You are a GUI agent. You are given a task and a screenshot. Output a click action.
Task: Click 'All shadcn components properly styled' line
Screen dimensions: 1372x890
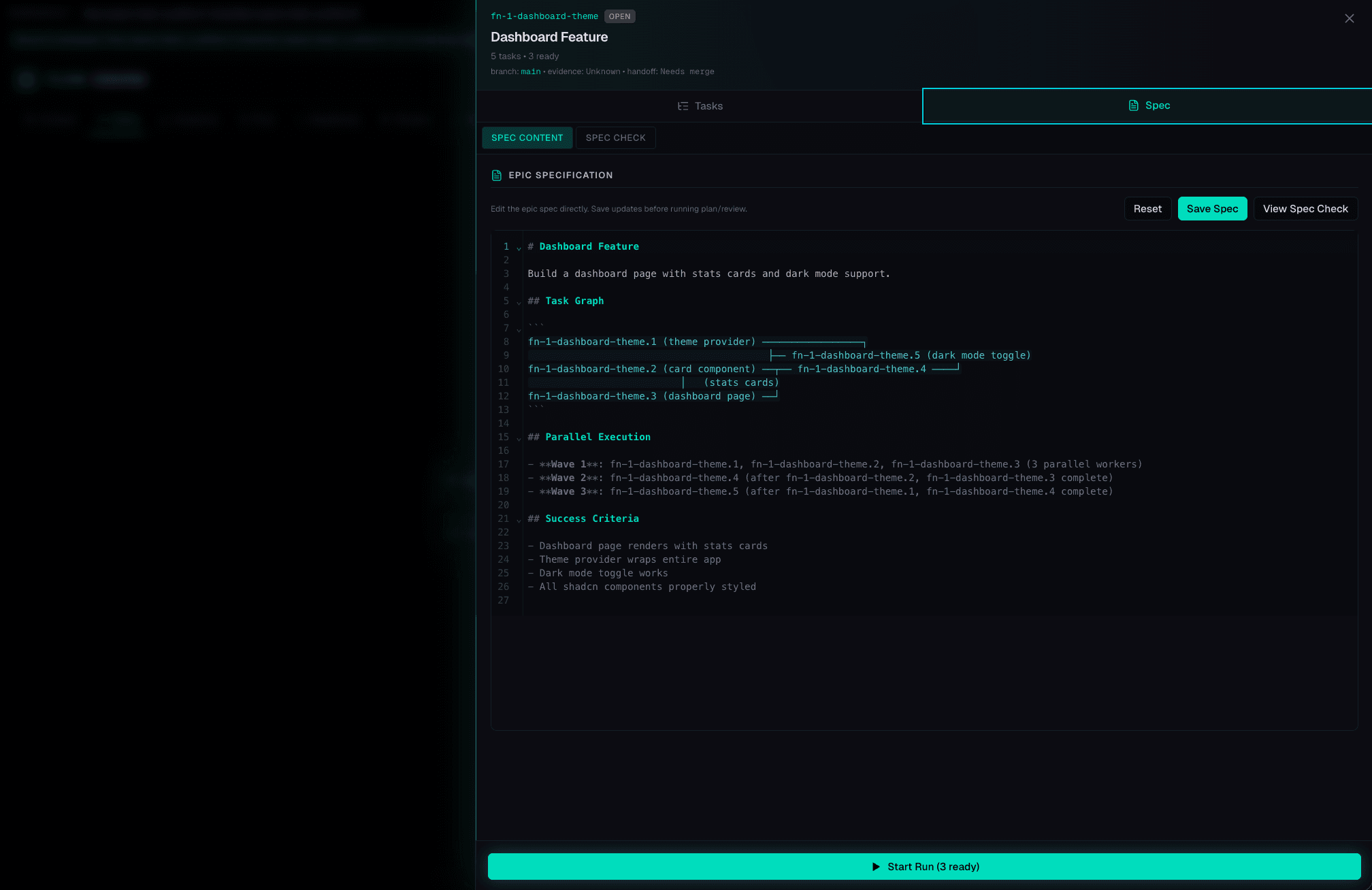point(642,587)
